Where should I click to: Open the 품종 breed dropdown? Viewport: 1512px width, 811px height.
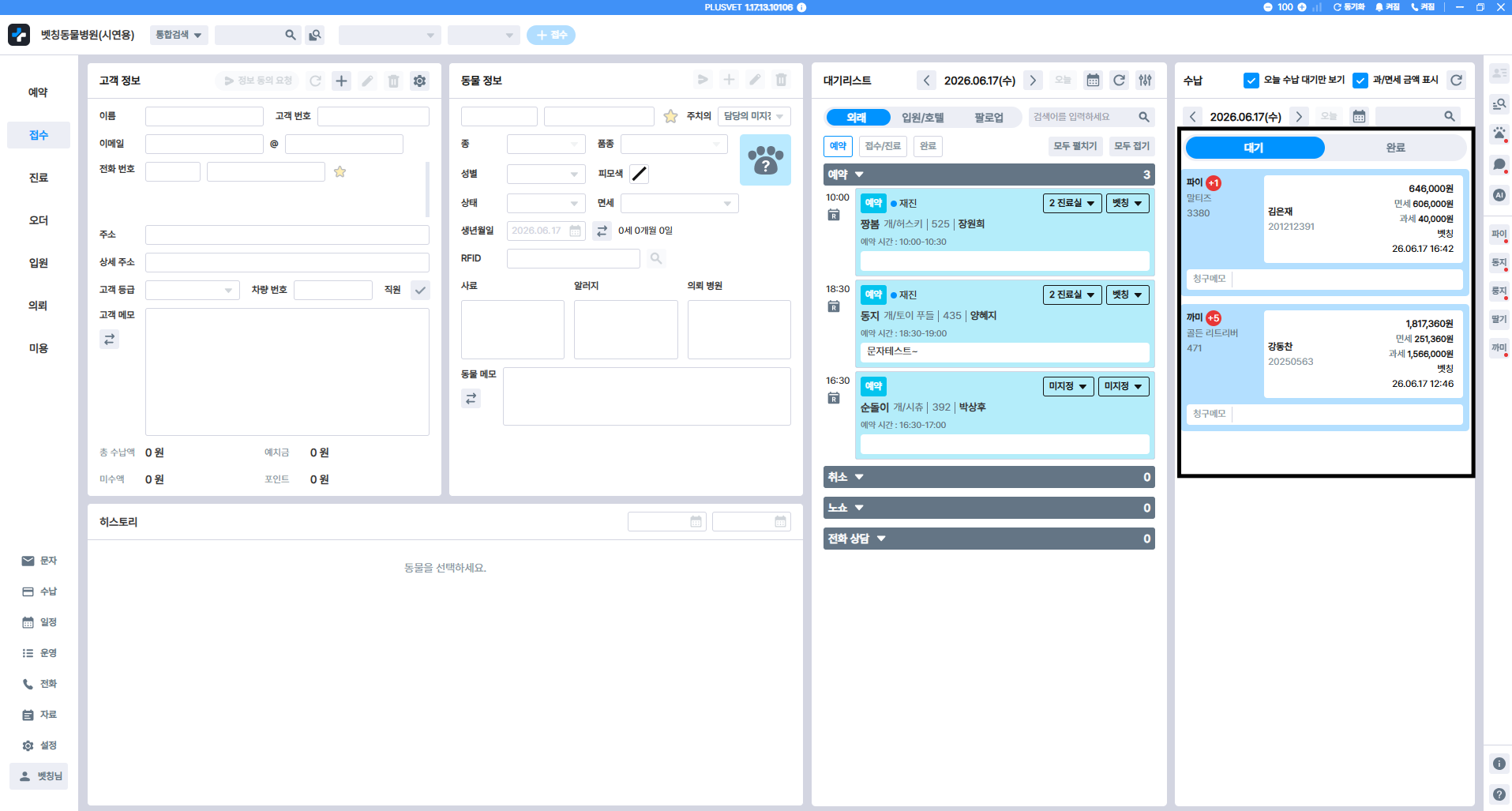(x=674, y=144)
